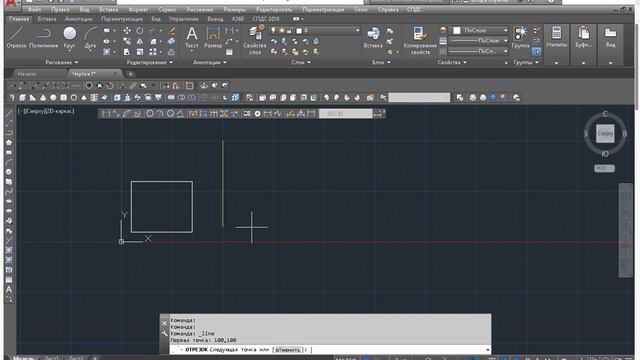Switch to the Управление ribbon tab
The image size is (640, 360).
coord(183,19)
